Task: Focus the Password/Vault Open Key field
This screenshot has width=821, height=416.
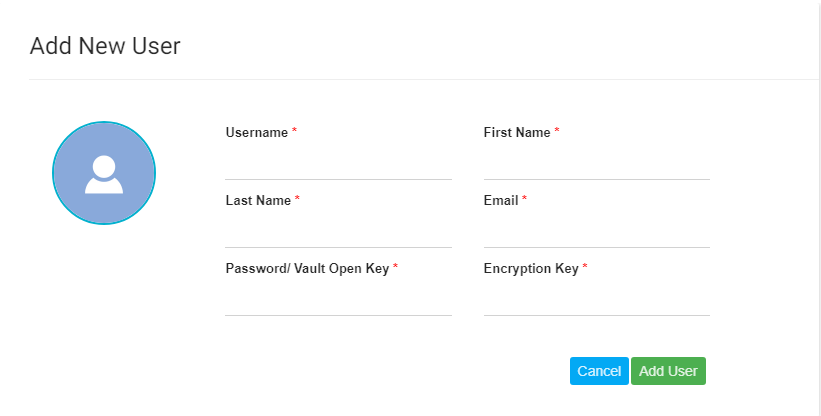Action: pyautogui.click(x=338, y=300)
